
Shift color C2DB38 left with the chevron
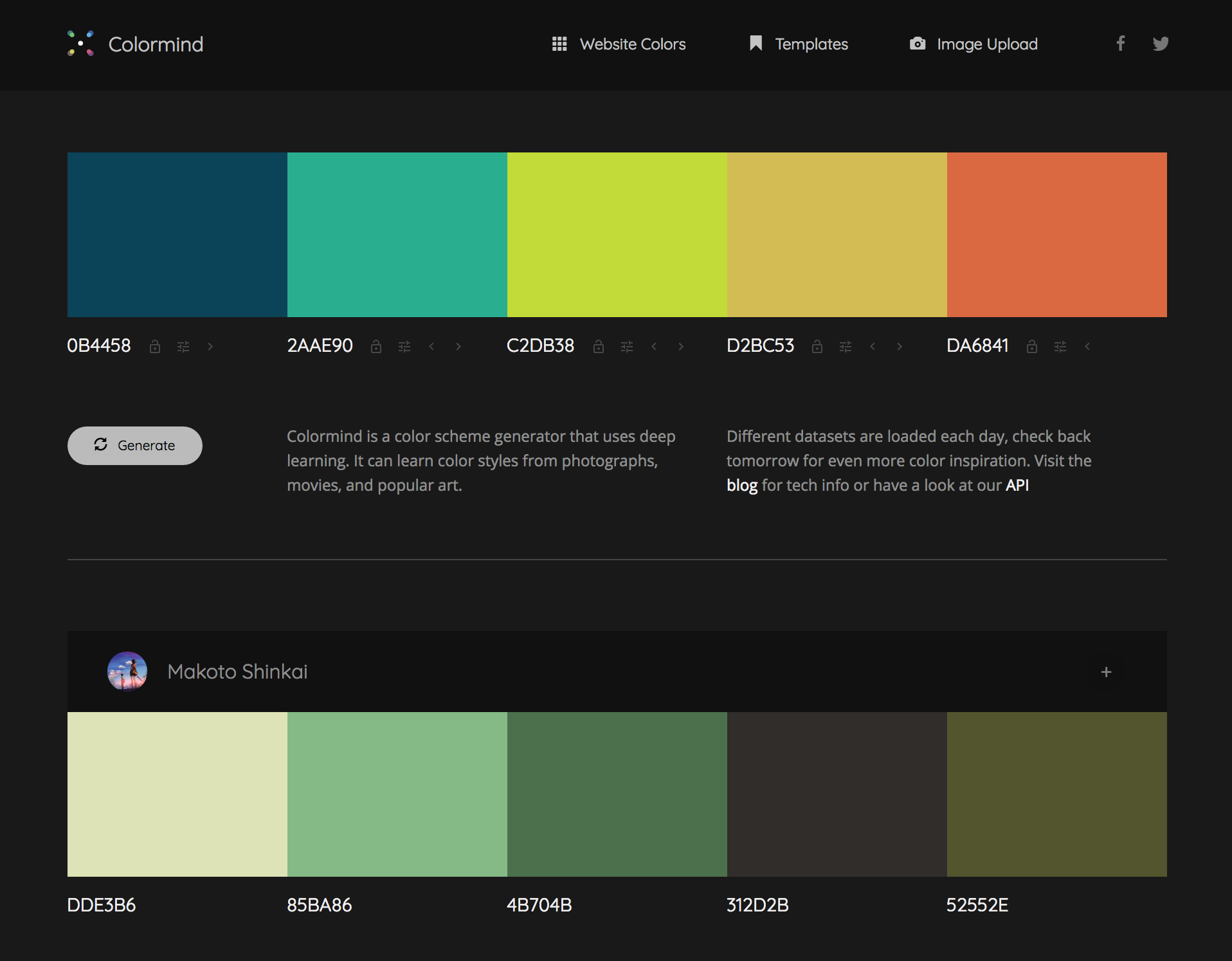pyautogui.click(x=654, y=346)
